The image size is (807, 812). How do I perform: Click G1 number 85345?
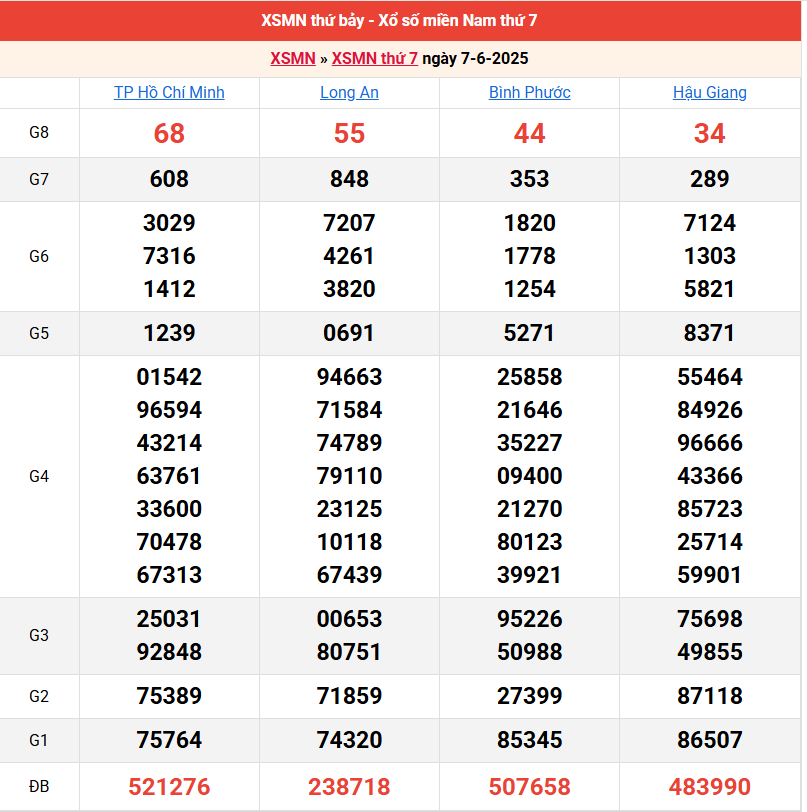(x=529, y=740)
